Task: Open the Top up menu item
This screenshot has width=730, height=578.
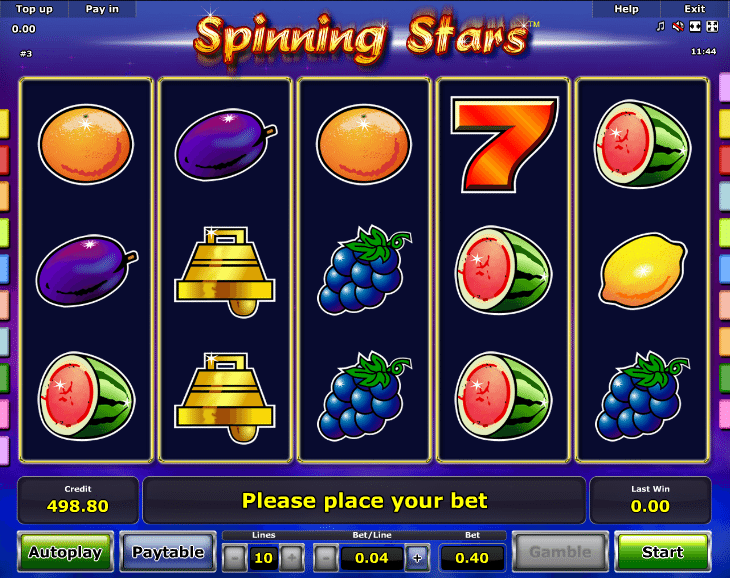Action: pyautogui.click(x=34, y=9)
